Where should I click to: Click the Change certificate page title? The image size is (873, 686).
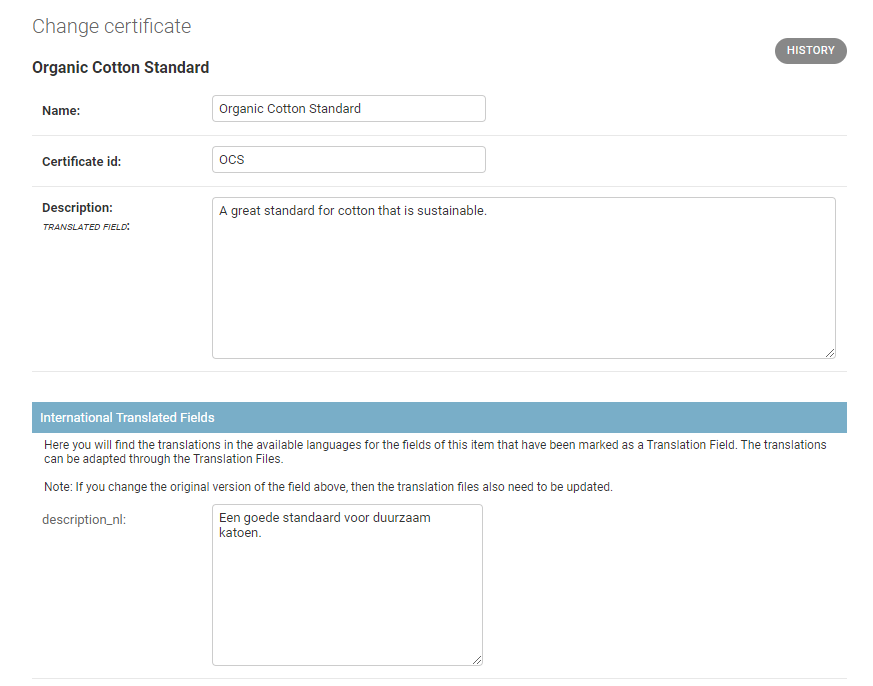point(111,26)
